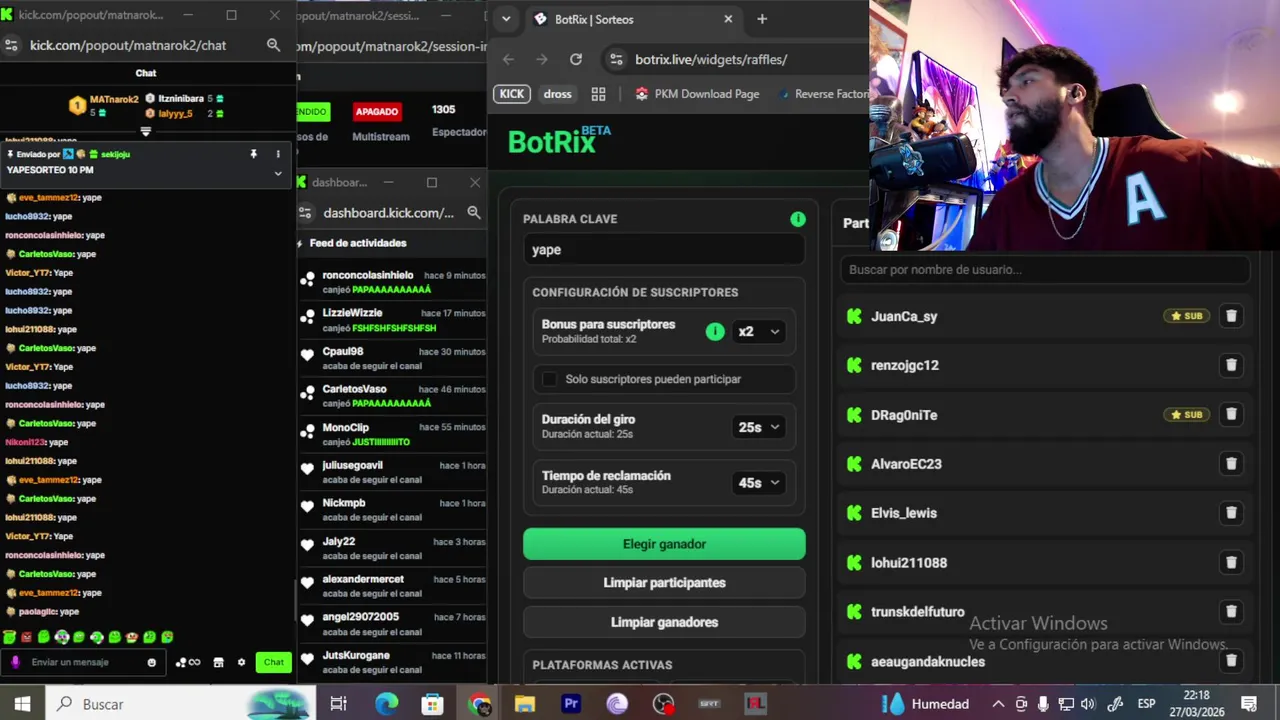Toggle Solo suscriptores pueden participar checkbox
1280x720 pixels.
(x=549, y=379)
